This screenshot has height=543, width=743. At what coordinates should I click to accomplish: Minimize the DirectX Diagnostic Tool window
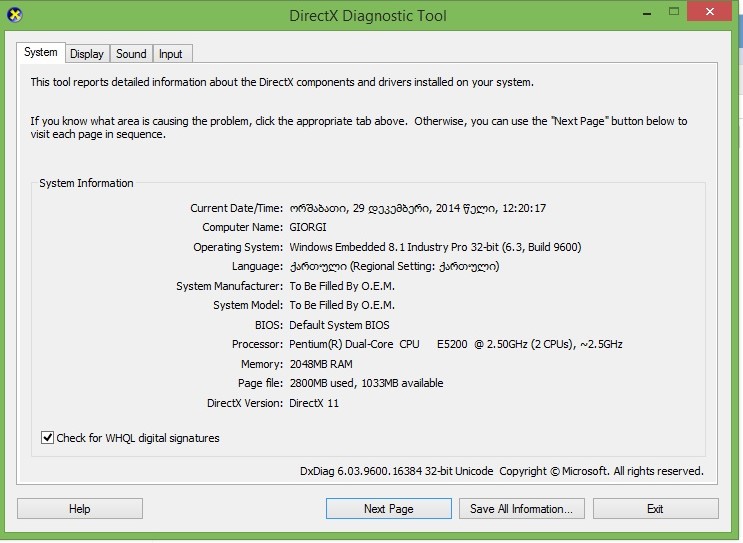[647, 12]
